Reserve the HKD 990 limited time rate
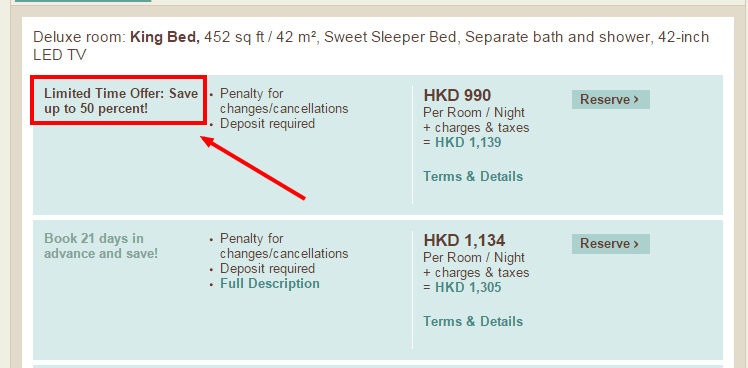The image size is (748, 368). [611, 100]
